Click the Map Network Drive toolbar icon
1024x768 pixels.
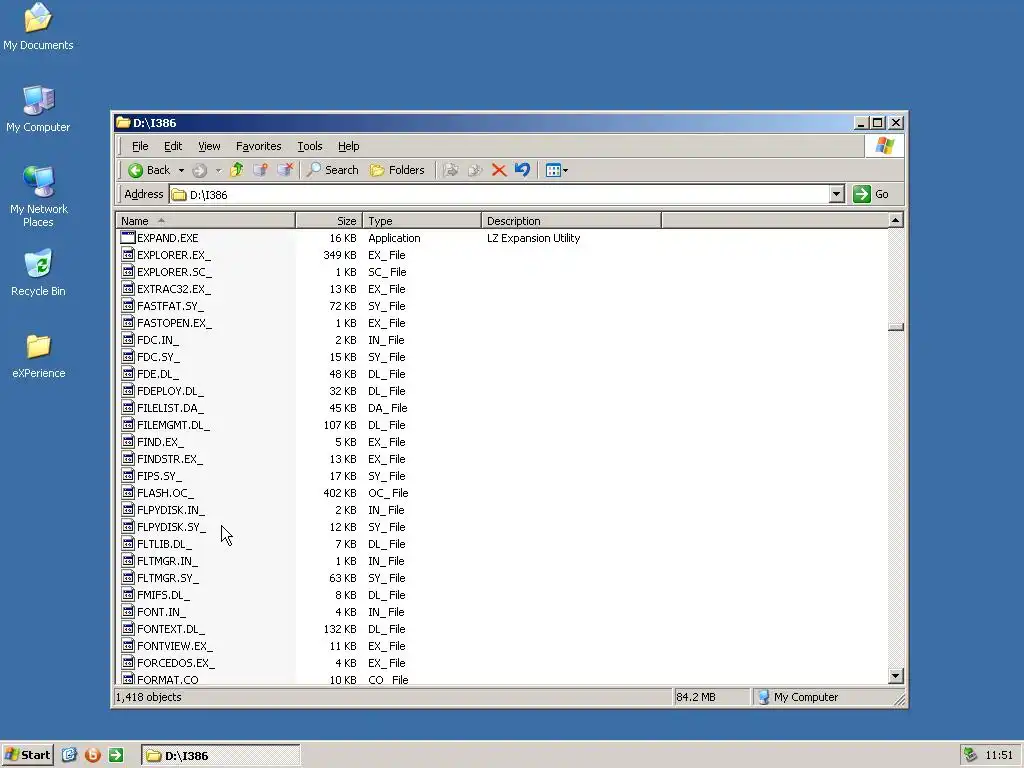(260, 170)
